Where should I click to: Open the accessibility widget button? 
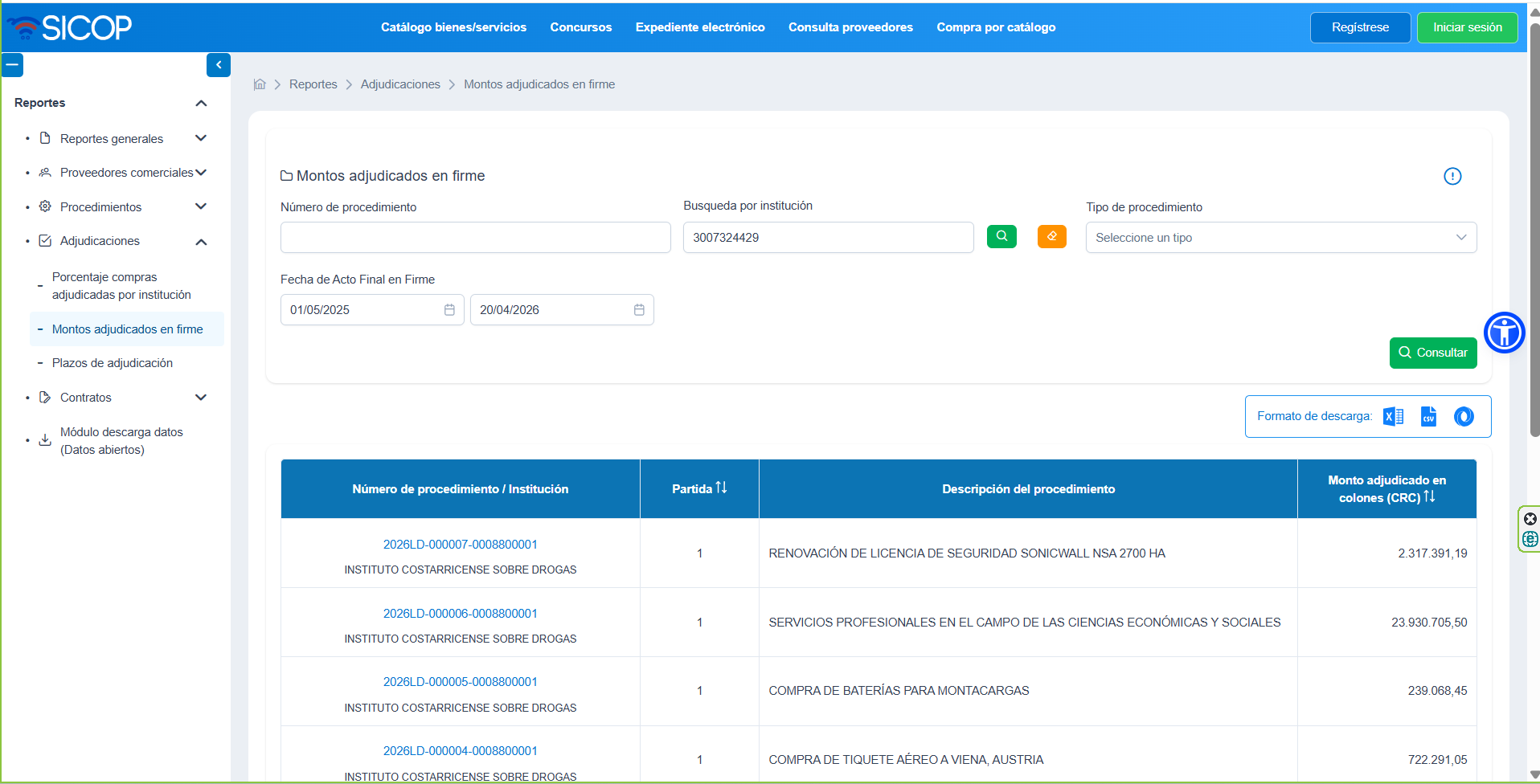pyautogui.click(x=1504, y=333)
